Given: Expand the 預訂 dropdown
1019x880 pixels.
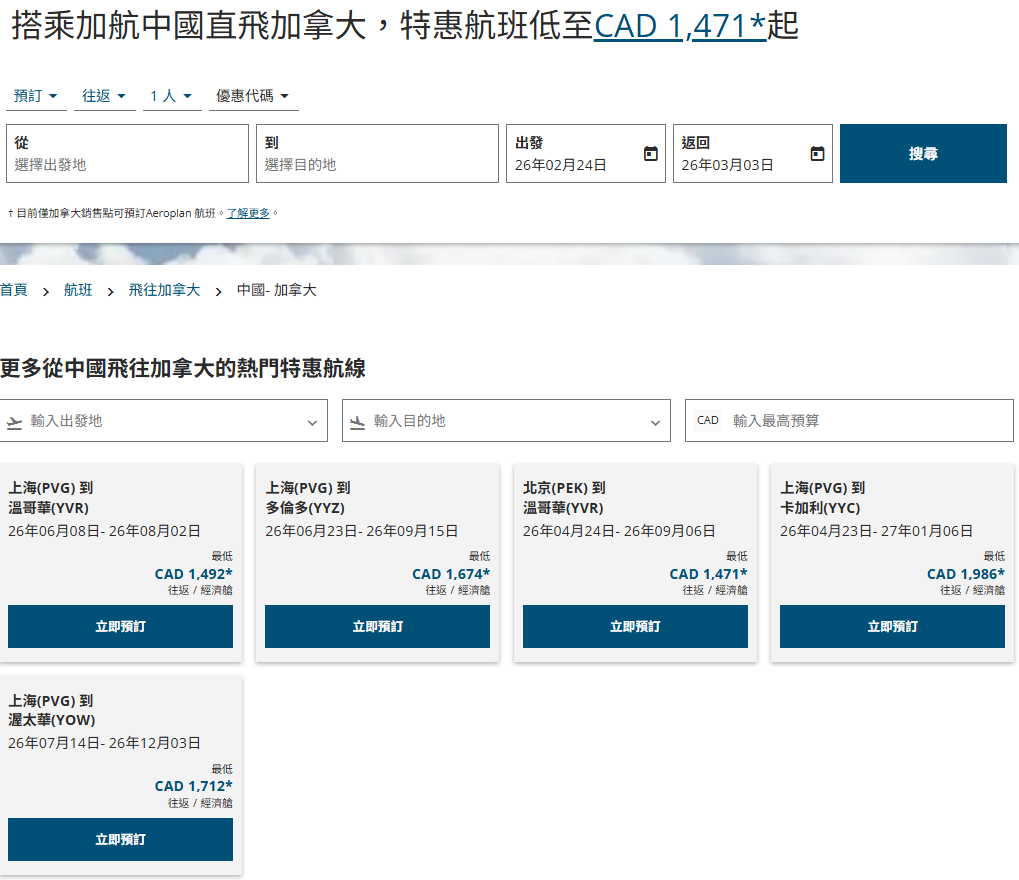Looking at the screenshot, I should 36,96.
